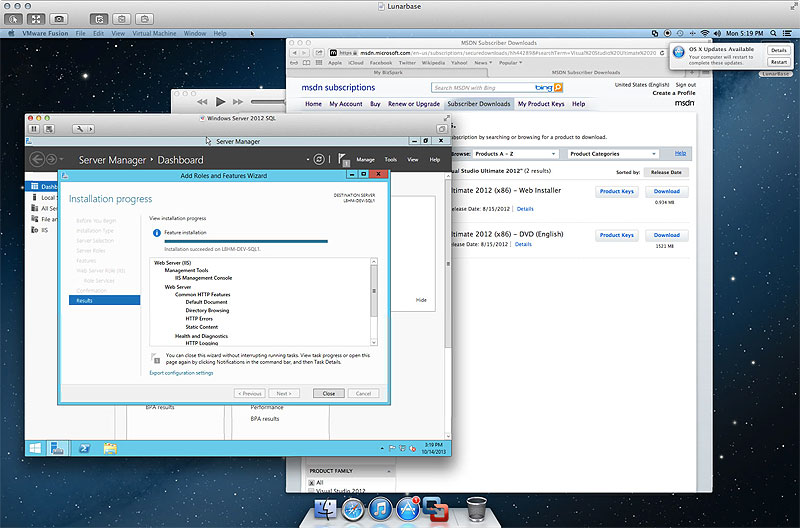Open VM settings via the wrench icon
The height and width of the screenshot is (528, 800).
coord(80,129)
